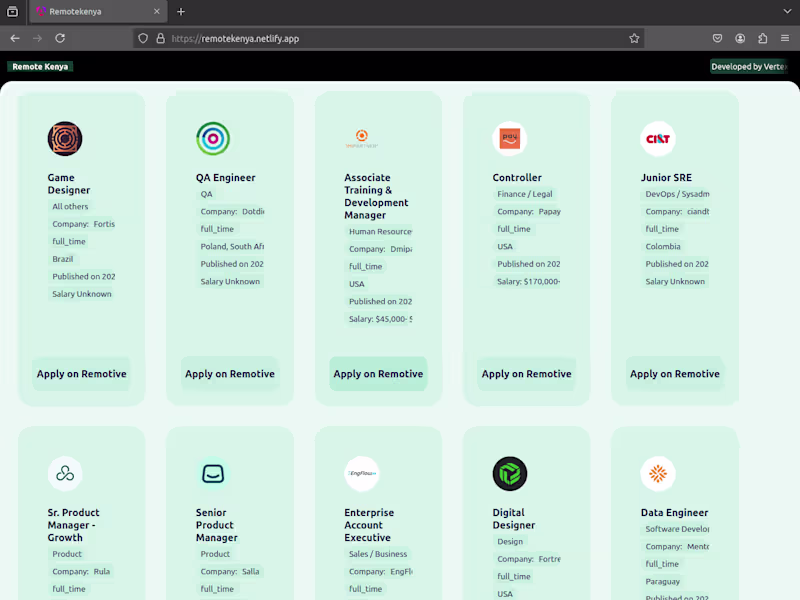Click the tracking protection shield icon
This screenshot has height=600, width=800.
click(x=143, y=38)
